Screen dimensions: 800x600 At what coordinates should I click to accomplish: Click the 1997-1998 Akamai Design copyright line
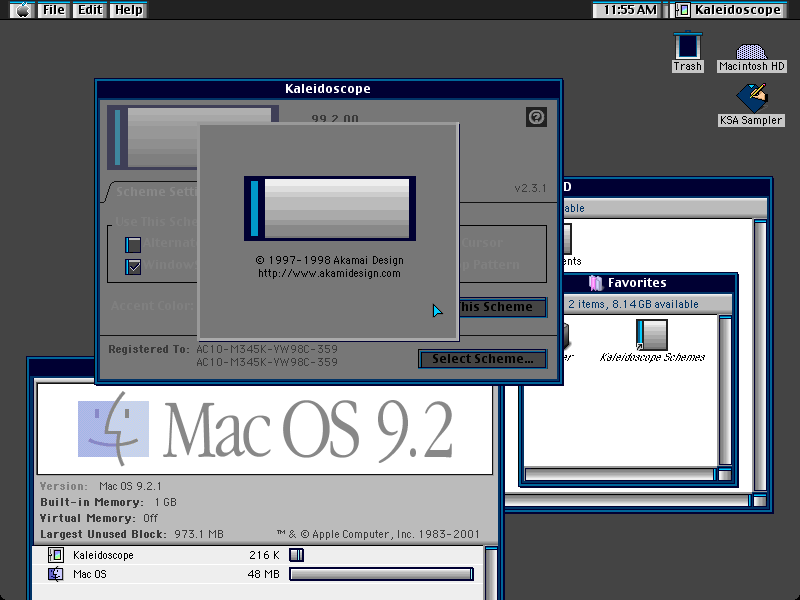(x=330, y=260)
